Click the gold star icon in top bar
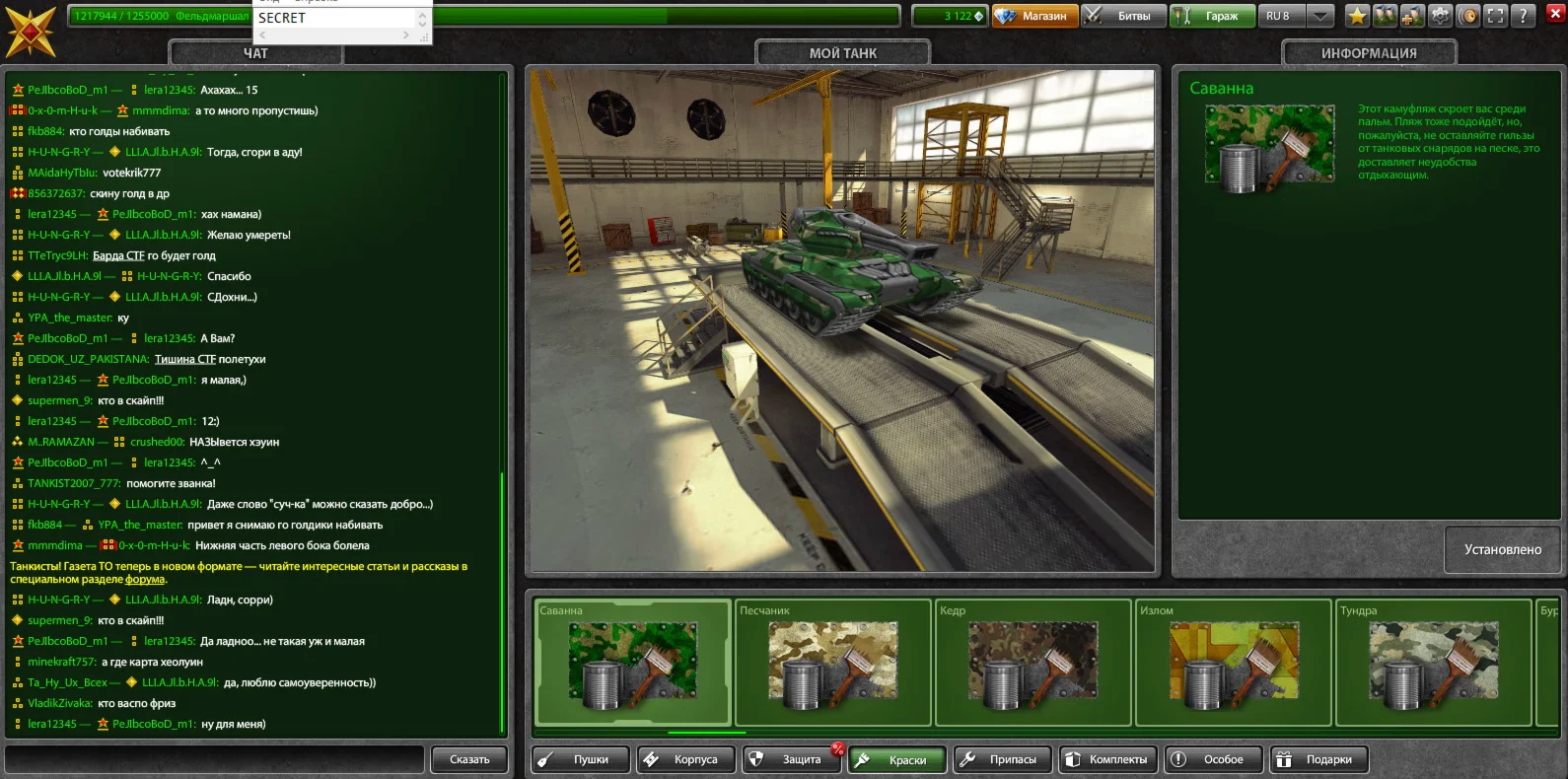Image resolution: width=1568 pixels, height=779 pixels. click(1357, 16)
